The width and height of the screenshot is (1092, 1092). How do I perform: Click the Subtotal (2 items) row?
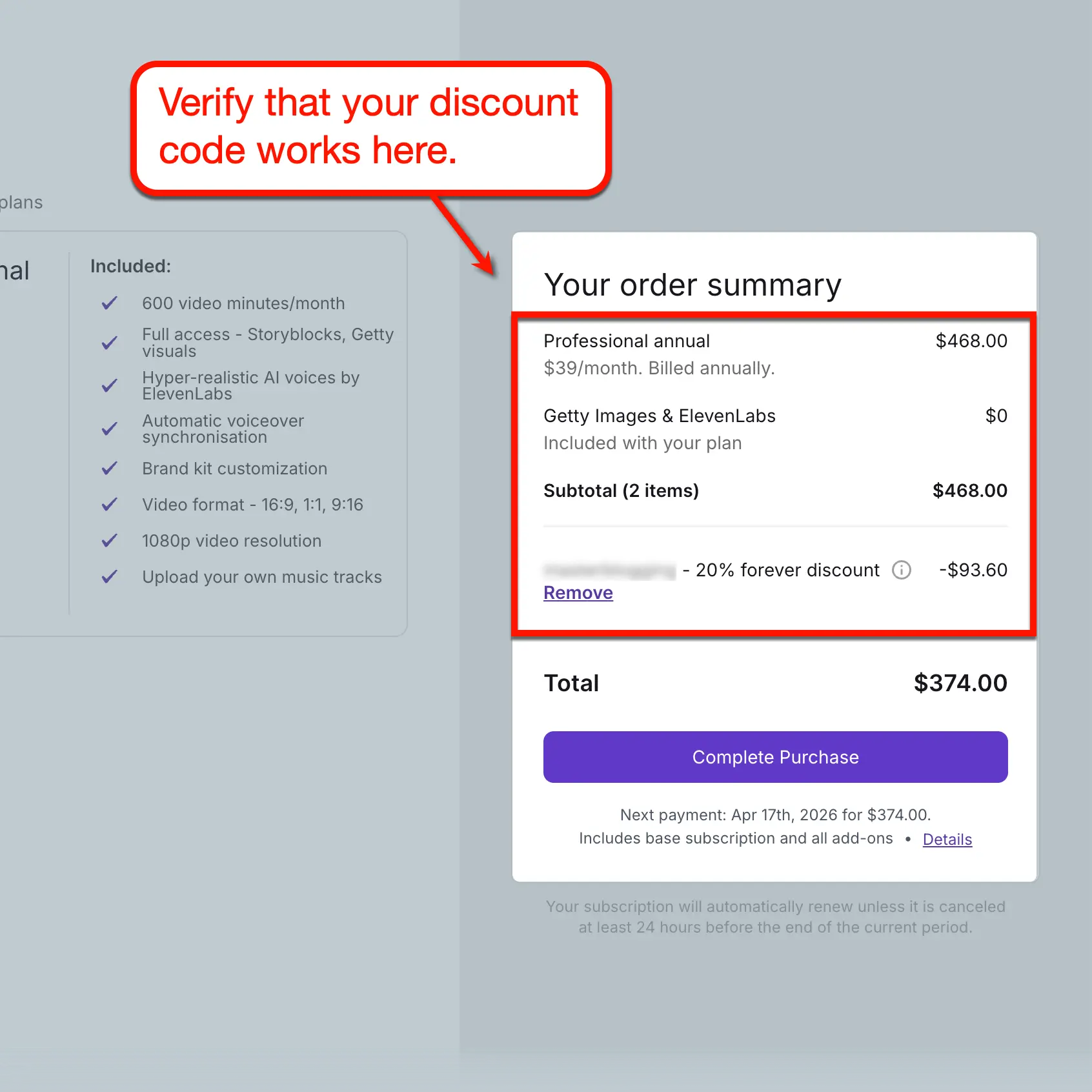[x=622, y=490]
